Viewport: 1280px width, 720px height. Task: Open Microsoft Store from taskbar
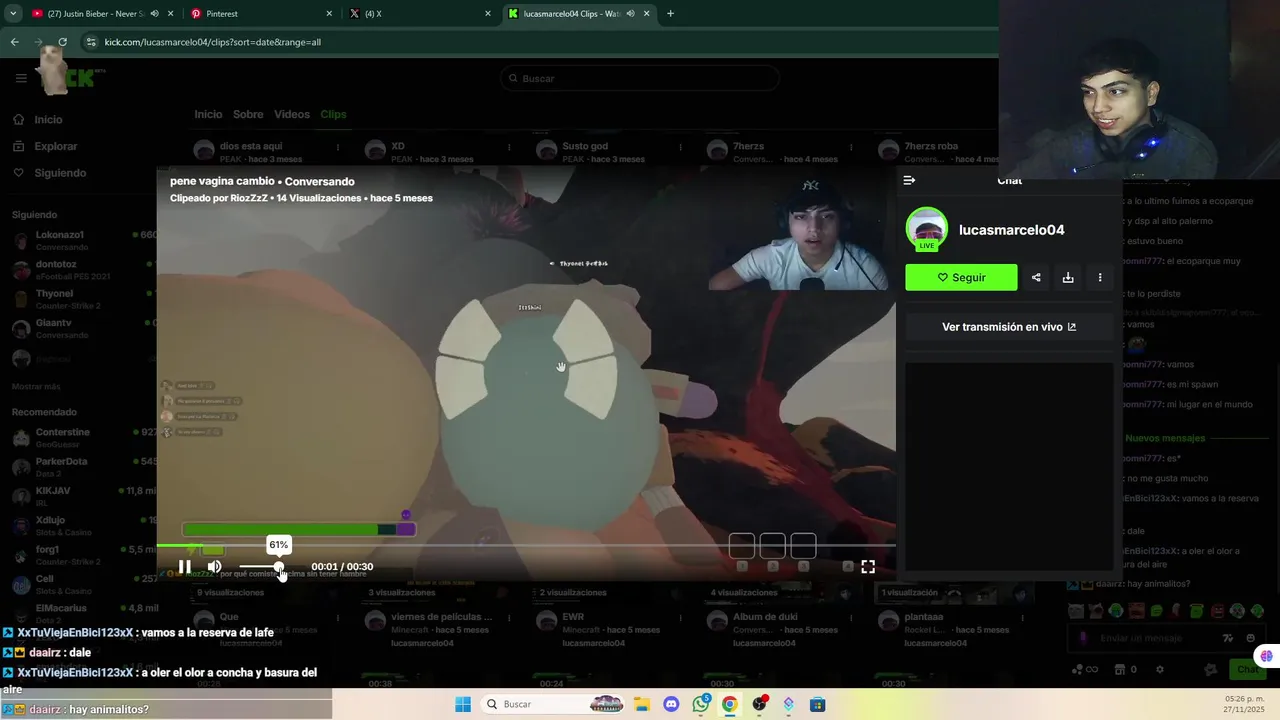click(x=818, y=704)
